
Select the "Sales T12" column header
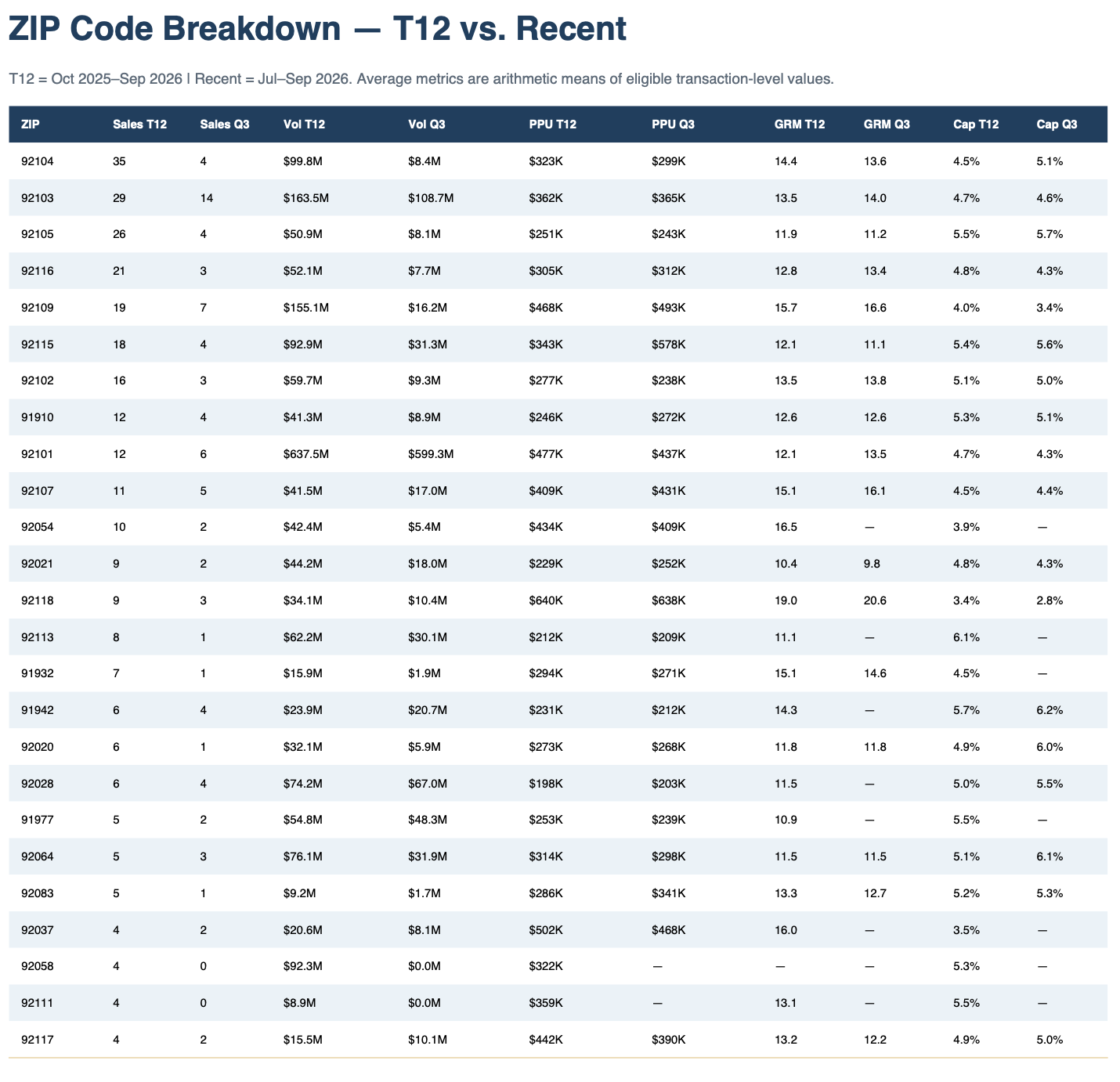point(139,124)
